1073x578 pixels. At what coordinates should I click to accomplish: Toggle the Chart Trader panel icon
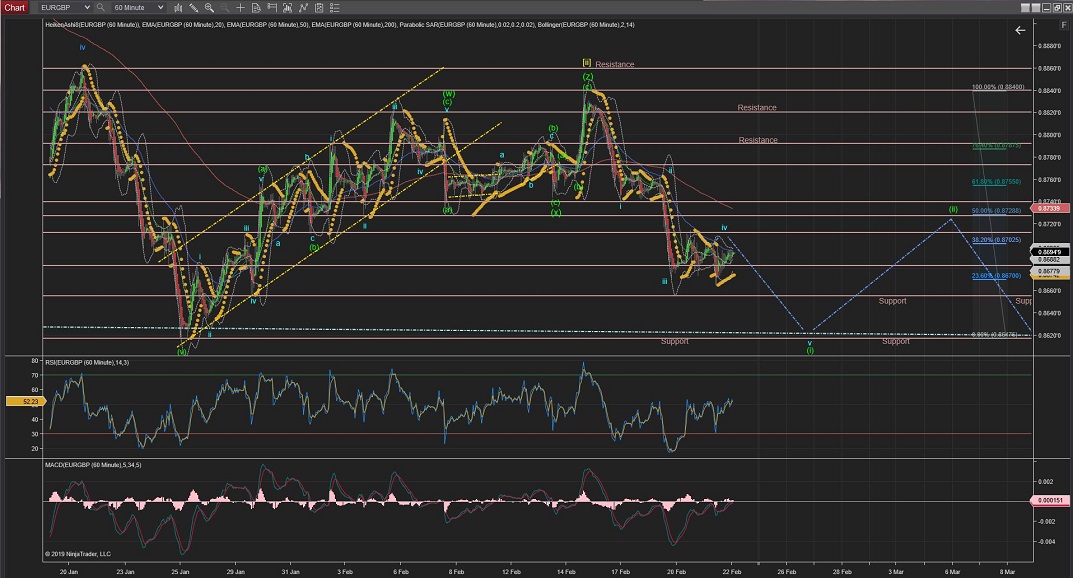click(272, 8)
